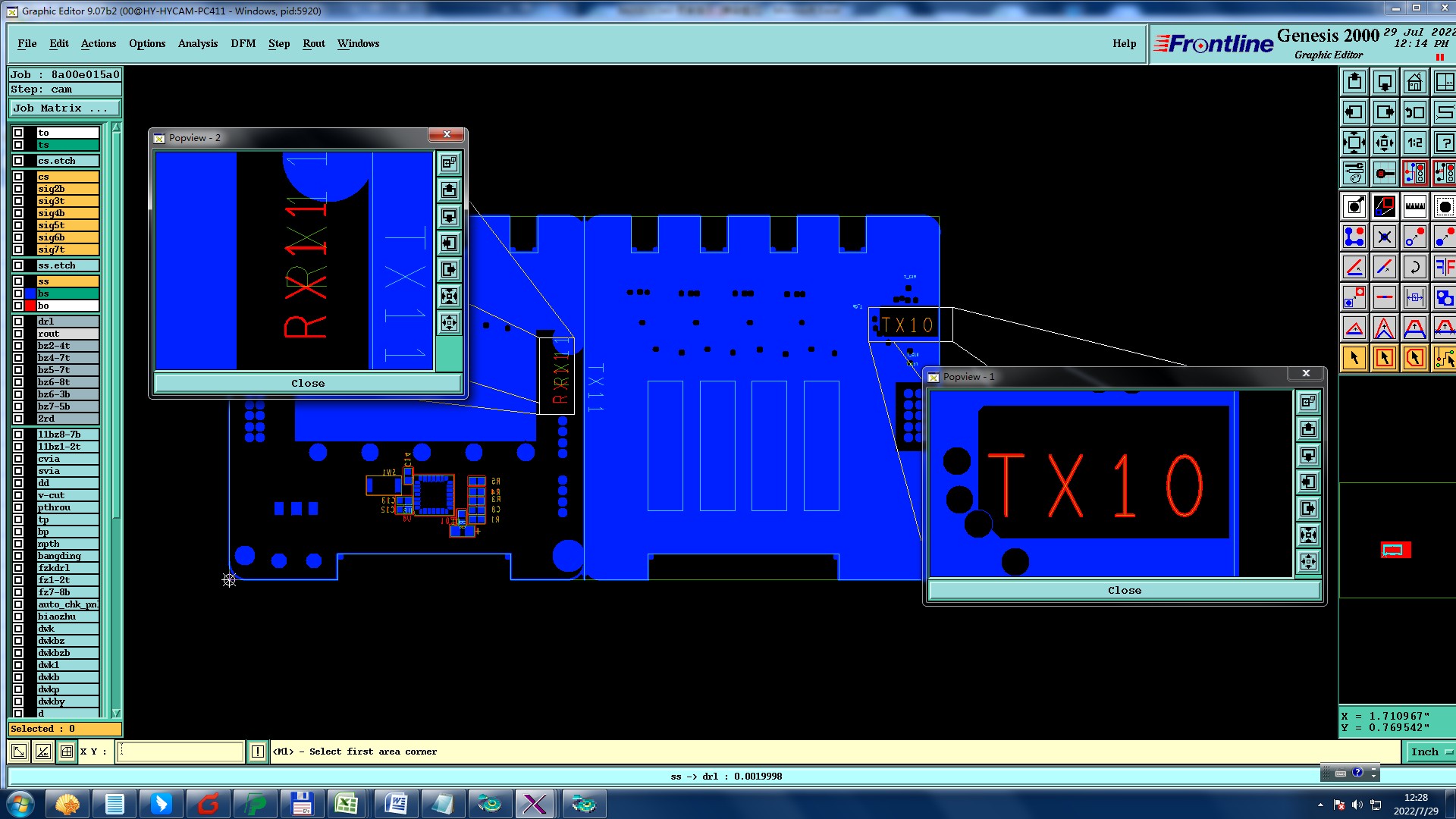The height and width of the screenshot is (819, 1456).
Task: Toggle display checkbox for drl layer
Action: [x=18, y=322]
